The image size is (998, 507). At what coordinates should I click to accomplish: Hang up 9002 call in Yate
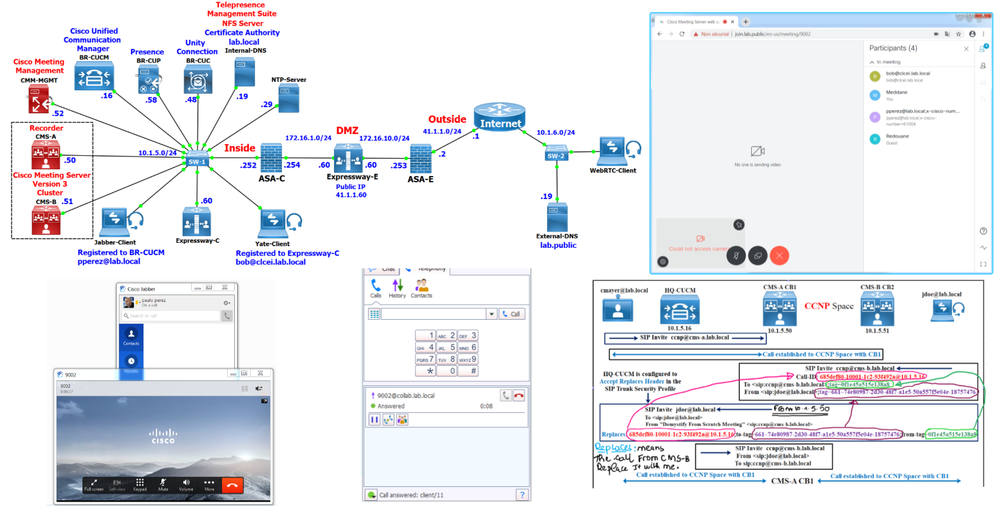pyautogui.click(x=519, y=396)
